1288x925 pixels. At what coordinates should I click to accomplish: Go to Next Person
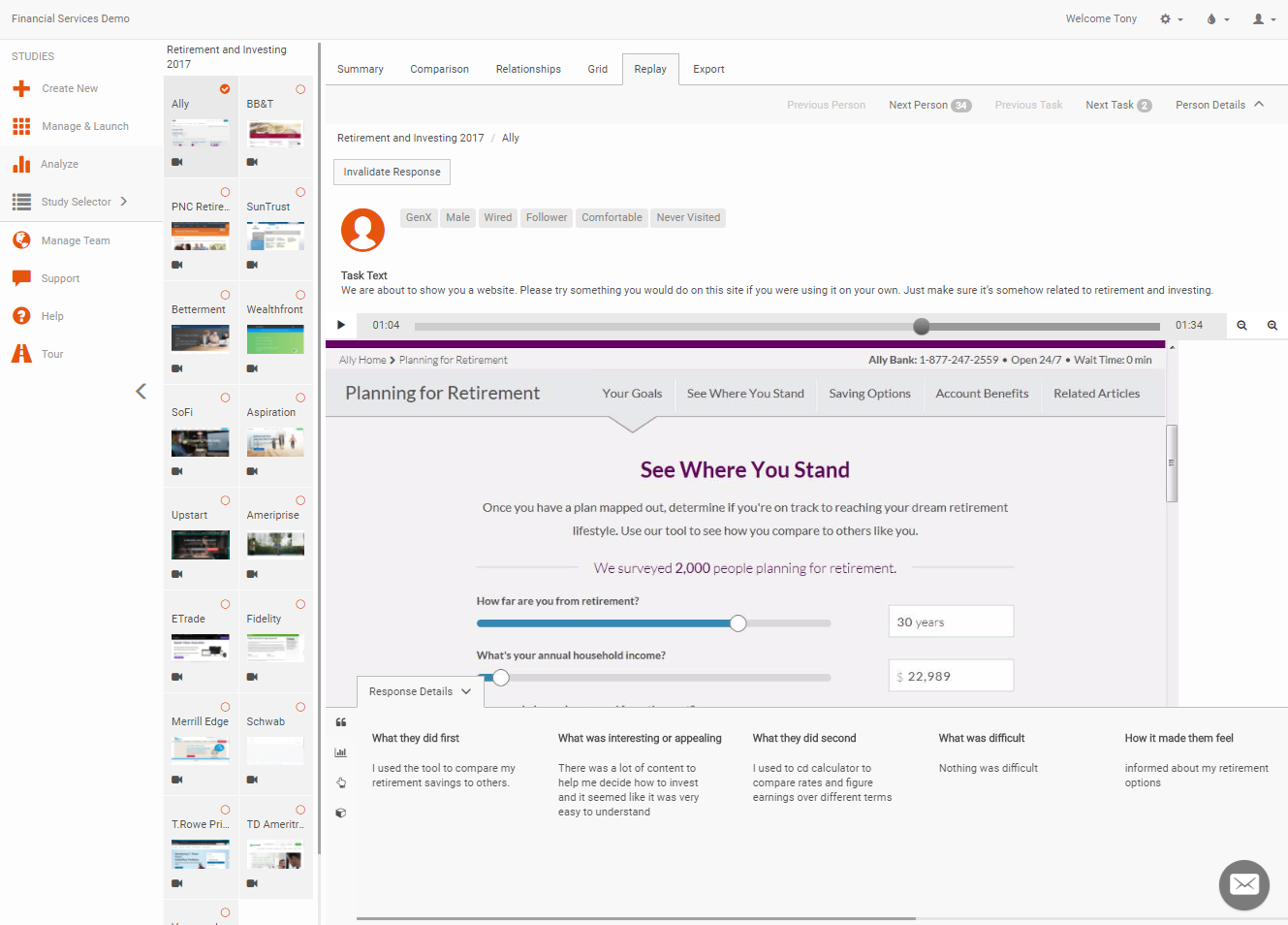pyautogui.click(x=929, y=105)
